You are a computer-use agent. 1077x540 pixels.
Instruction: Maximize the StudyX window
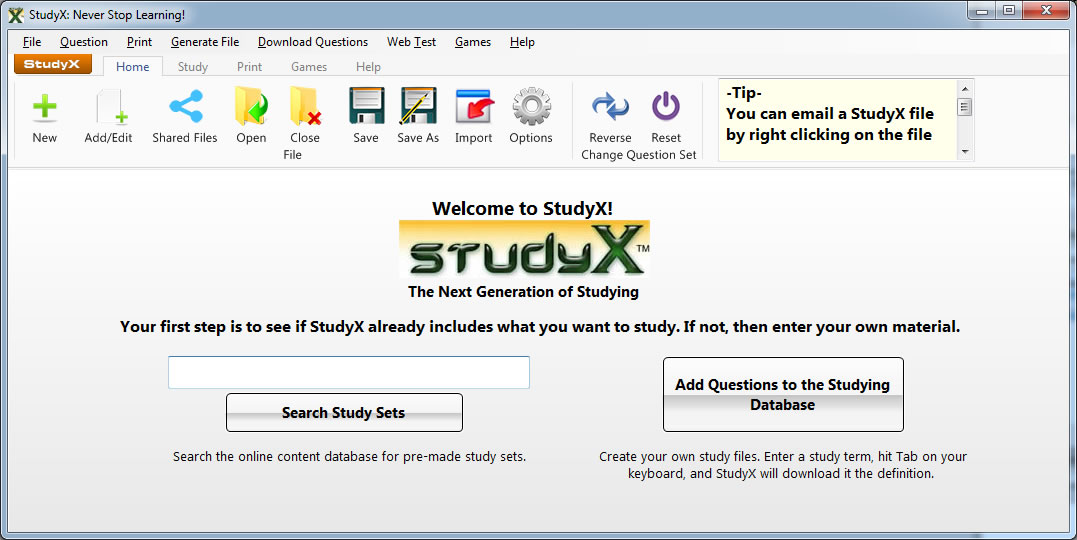pos(1009,10)
